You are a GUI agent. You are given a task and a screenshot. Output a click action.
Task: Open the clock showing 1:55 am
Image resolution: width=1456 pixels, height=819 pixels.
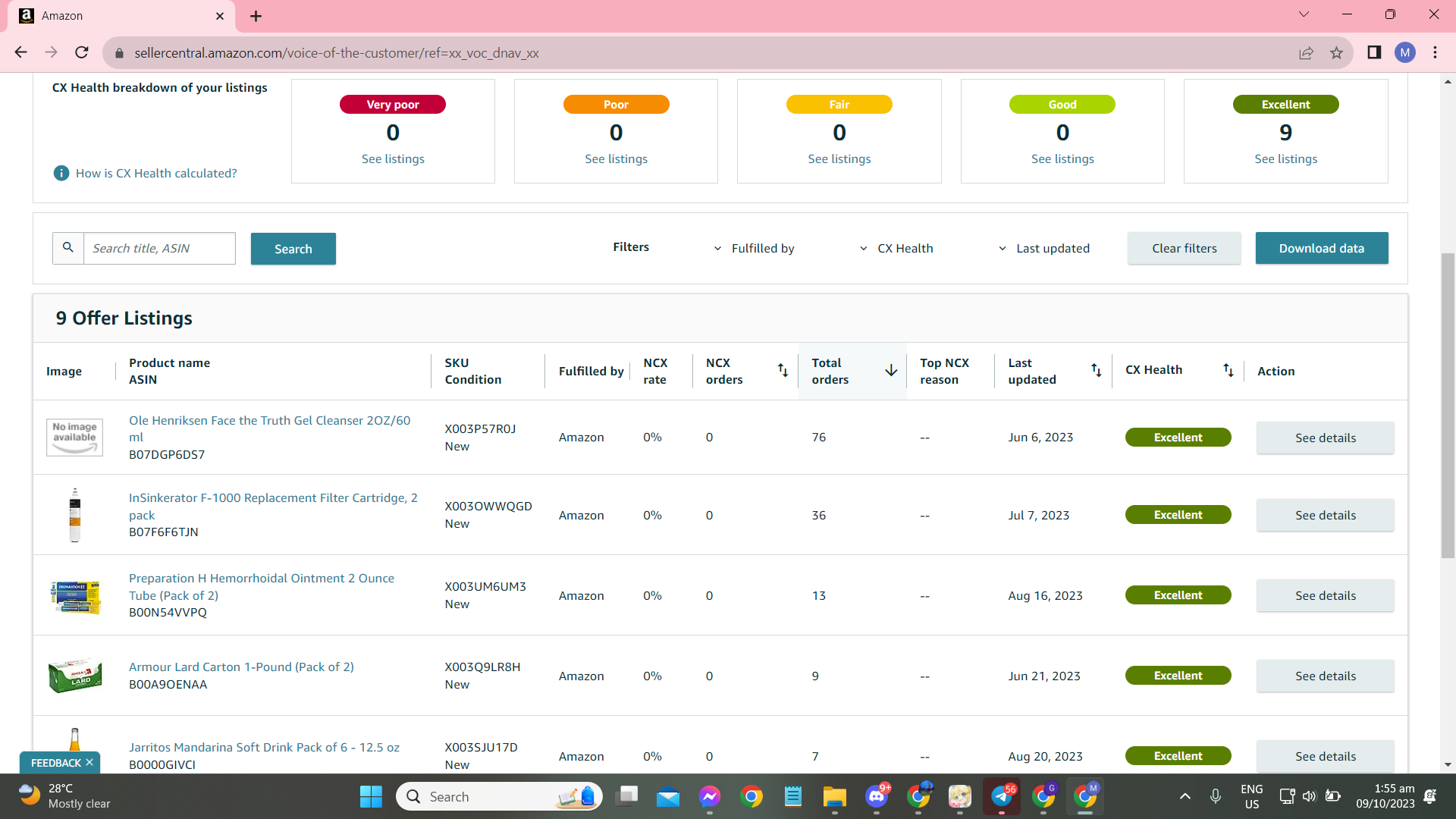(x=1385, y=796)
